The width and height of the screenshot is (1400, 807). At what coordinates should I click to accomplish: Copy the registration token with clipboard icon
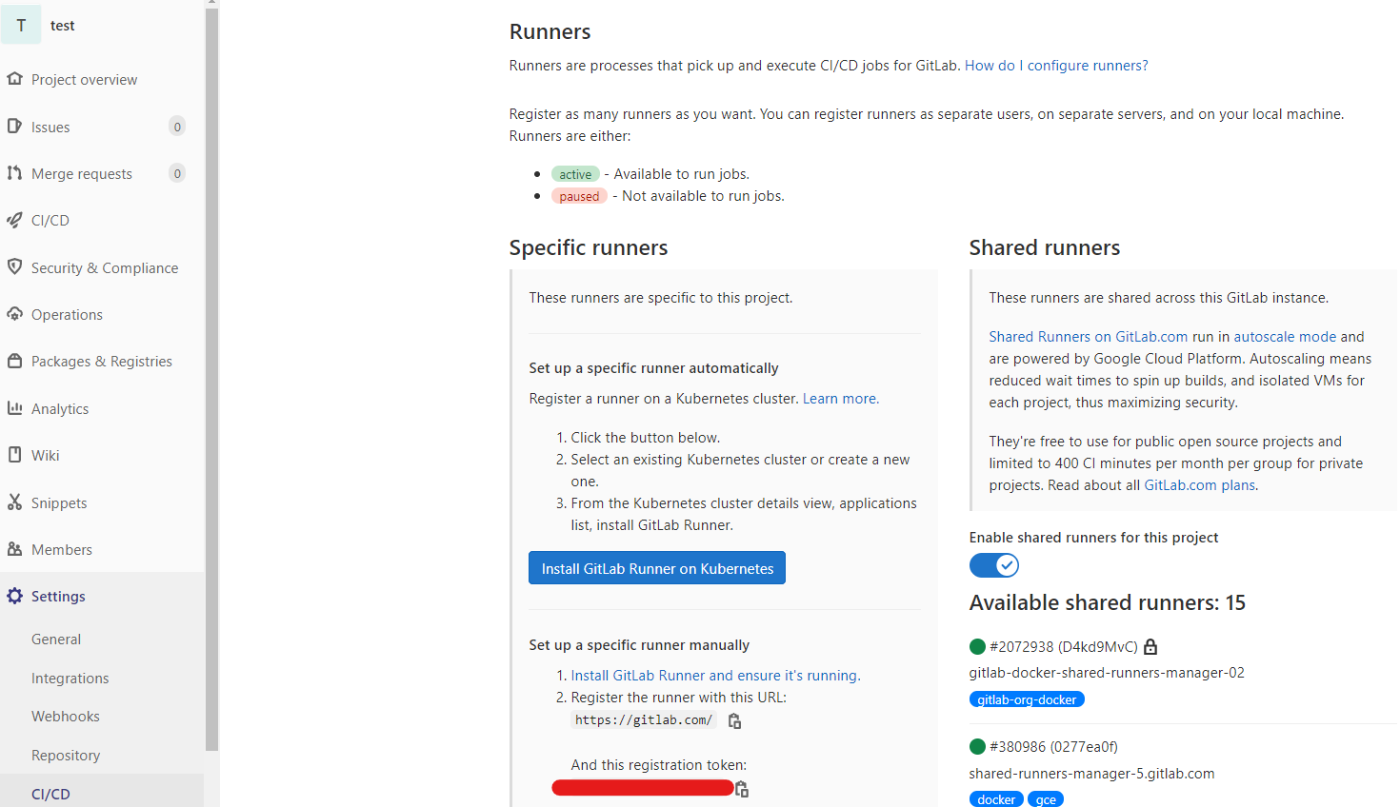[x=742, y=789]
